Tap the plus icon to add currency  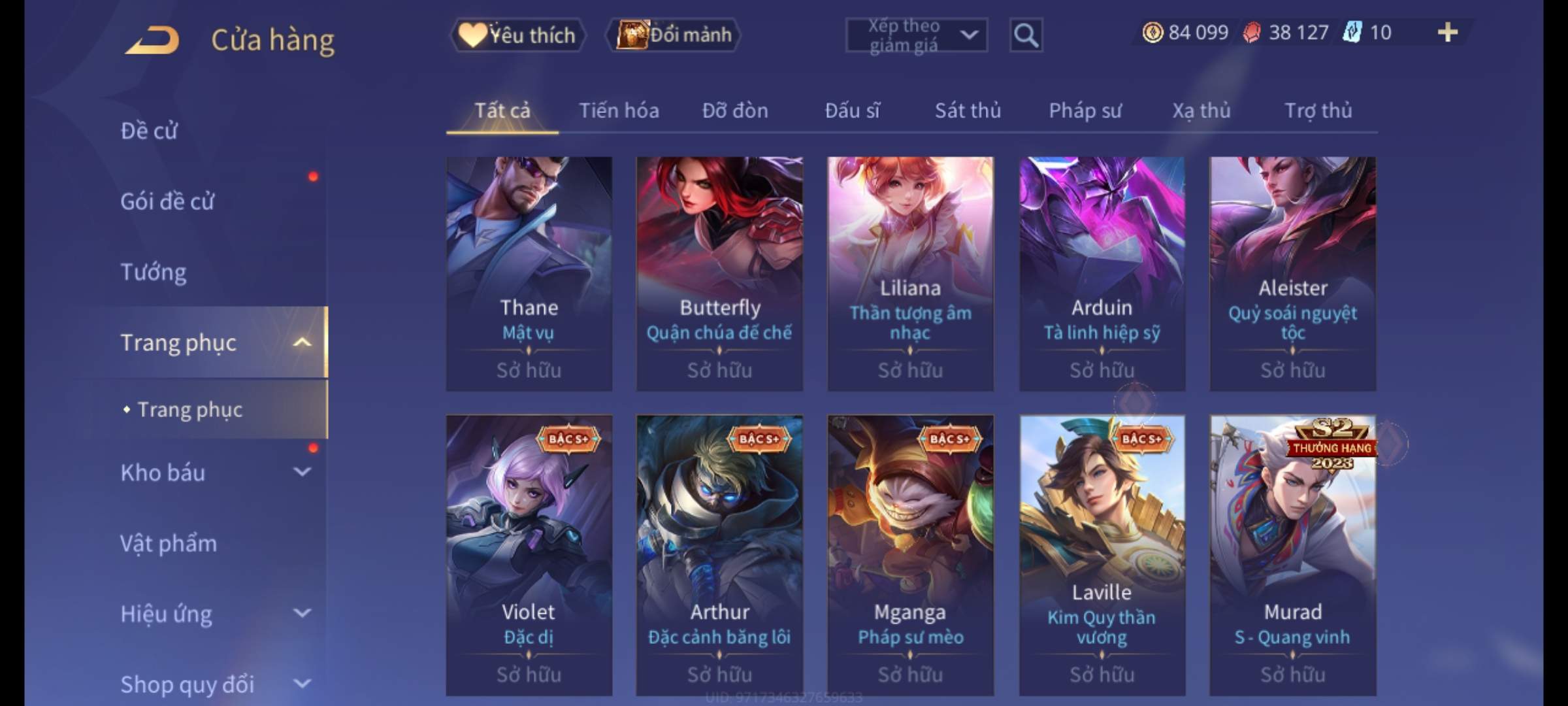coord(1448,32)
